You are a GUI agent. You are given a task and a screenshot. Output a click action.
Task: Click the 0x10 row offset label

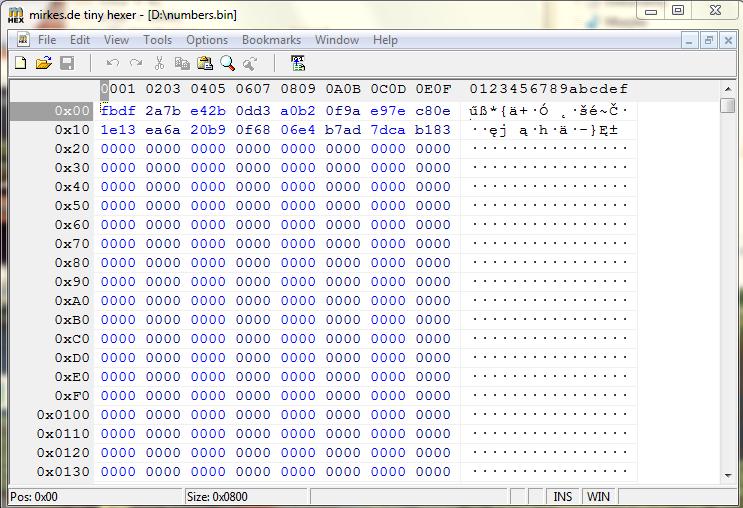click(x=72, y=130)
